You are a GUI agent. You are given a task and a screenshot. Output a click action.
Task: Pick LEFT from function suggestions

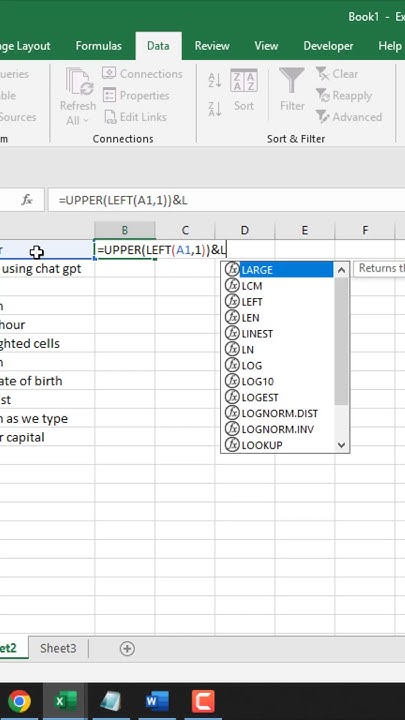(x=279, y=302)
